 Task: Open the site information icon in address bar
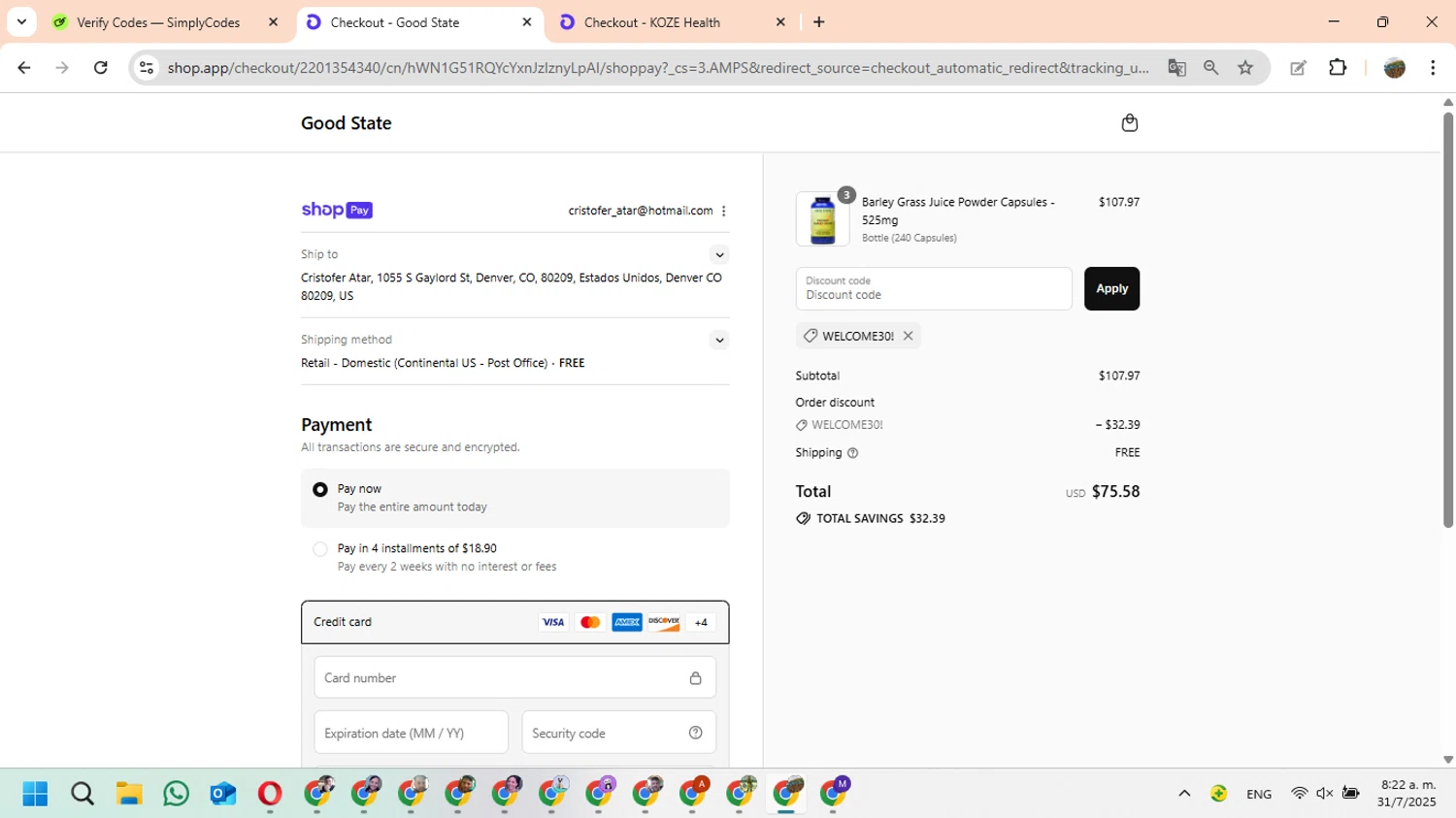(147, 68)
